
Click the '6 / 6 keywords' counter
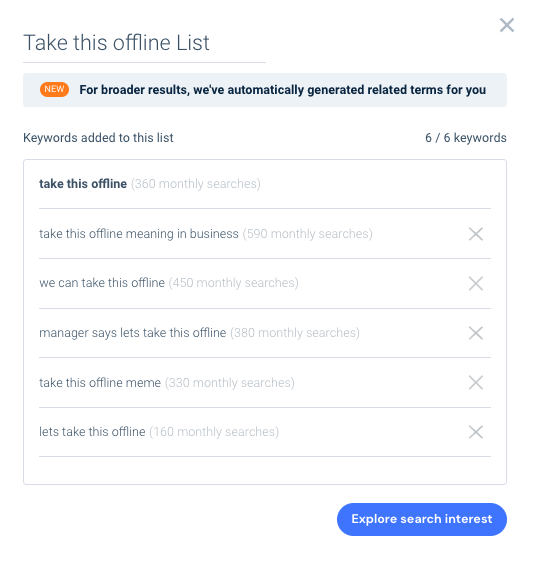pyautogui.click(x=466, y=138)
